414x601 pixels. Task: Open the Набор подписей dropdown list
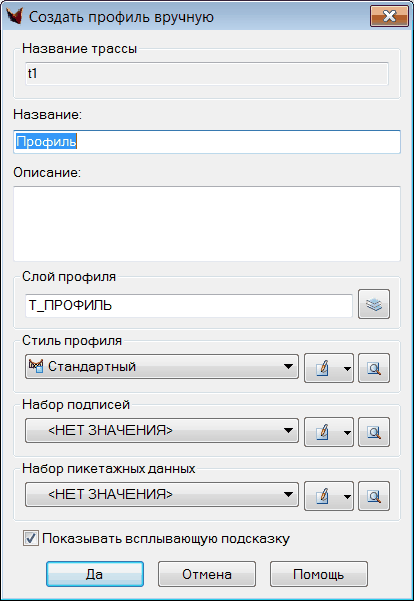click(x=162, y=431)
